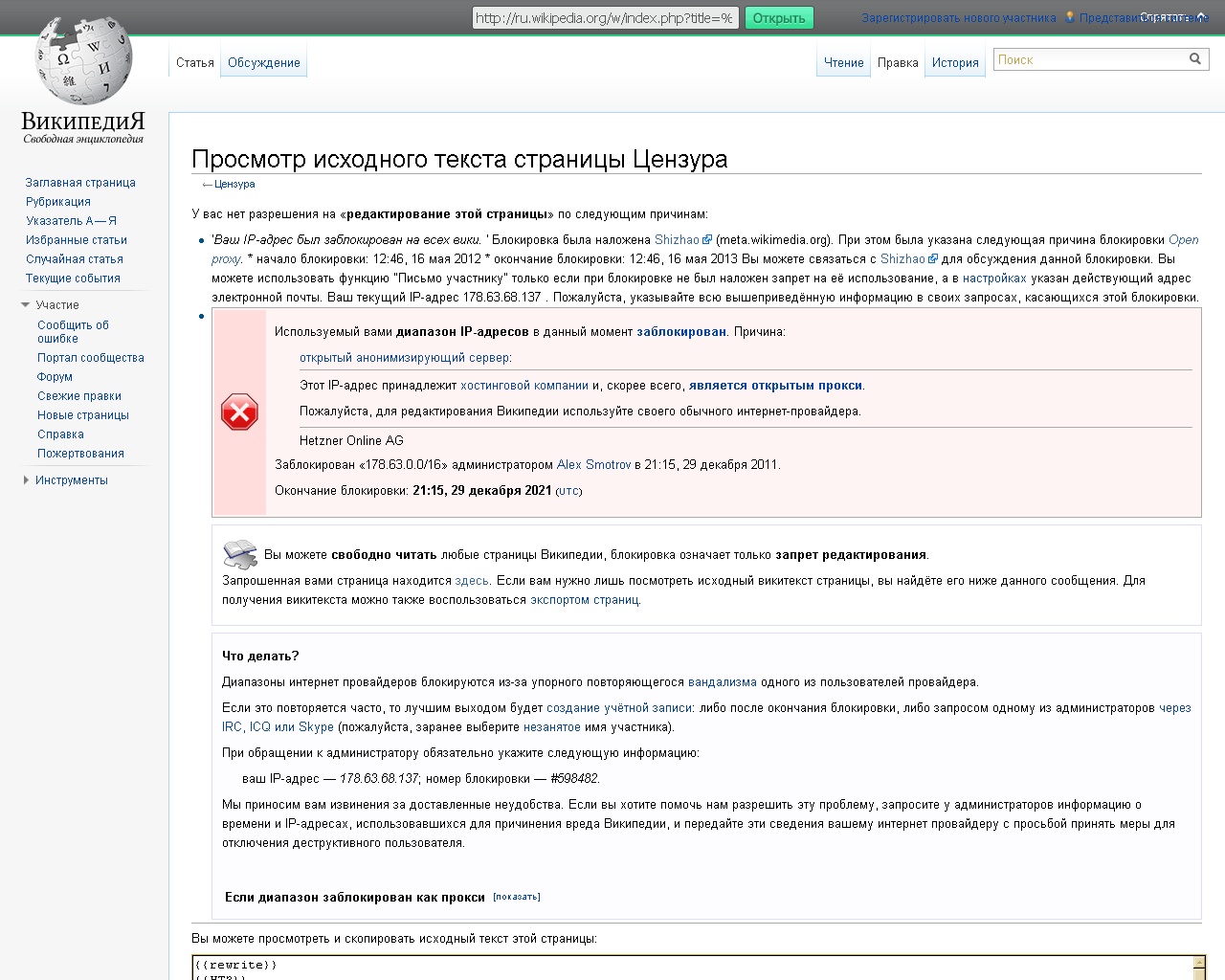Viewport: 1225px width, 980px height.
Task: Switch to the Обсуждение tab
Action: pos(263,63)
